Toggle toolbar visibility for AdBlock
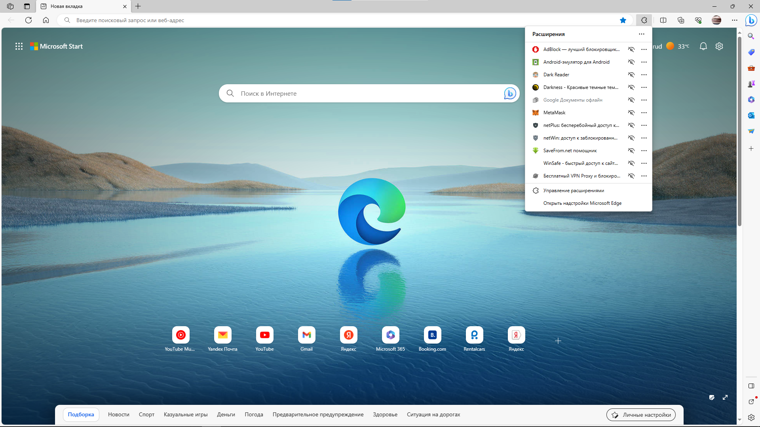The image size is (760, 427). (631, 49)
